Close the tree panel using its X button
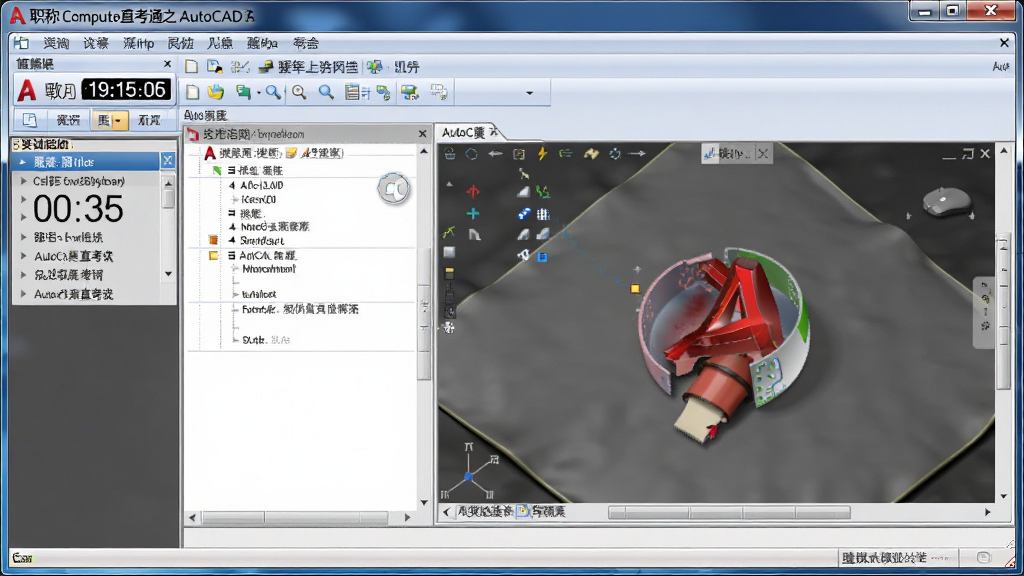 [423, 134]
